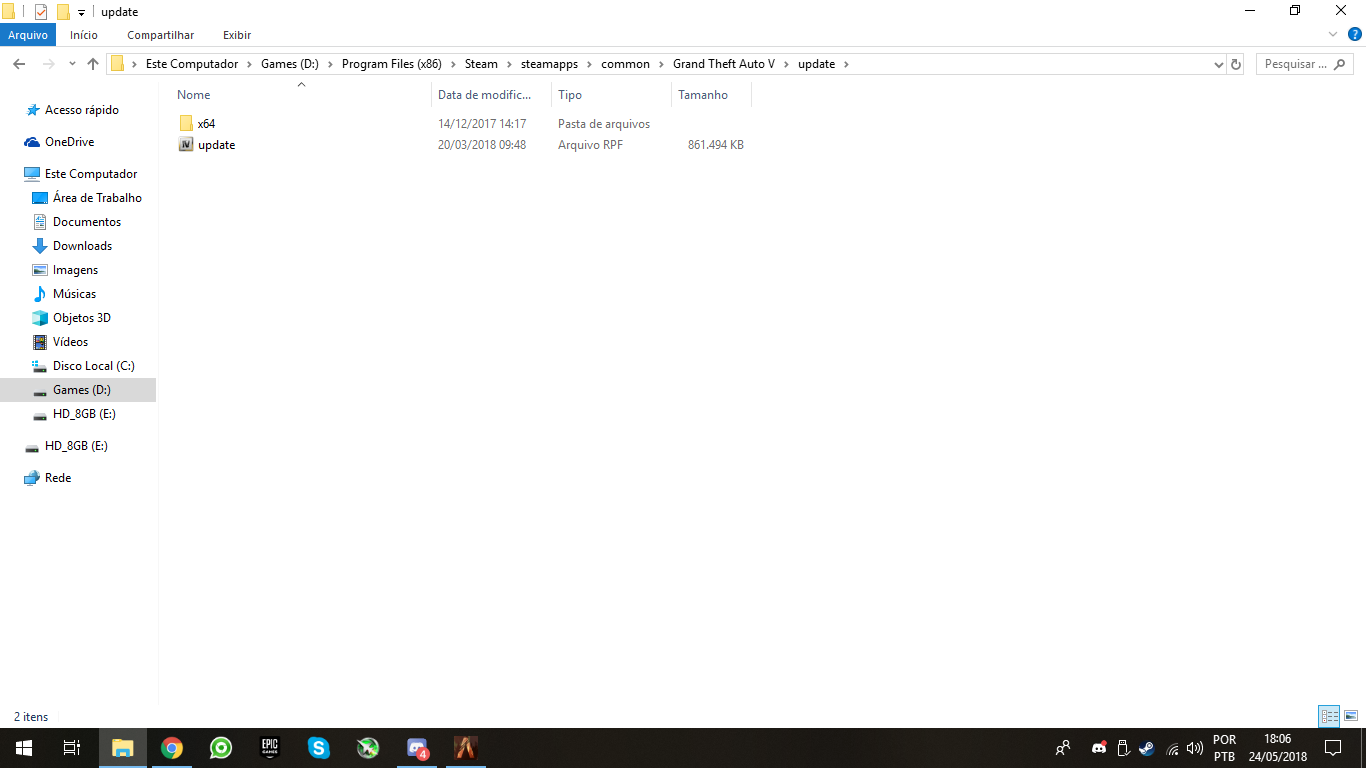
Task: Open Documentos in sidebar
Action: click(x=86, y=222)
